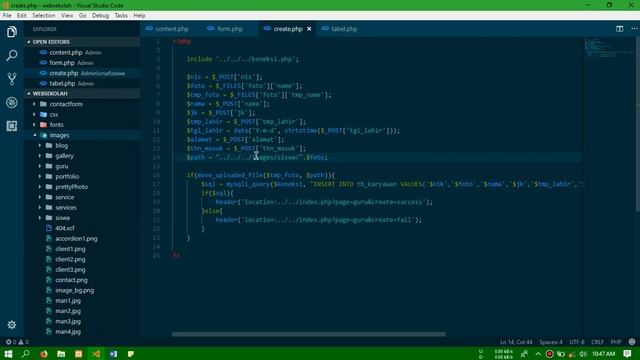Open the editor More Actions ellipsis
640x360 pixels.
click(634, 29)
